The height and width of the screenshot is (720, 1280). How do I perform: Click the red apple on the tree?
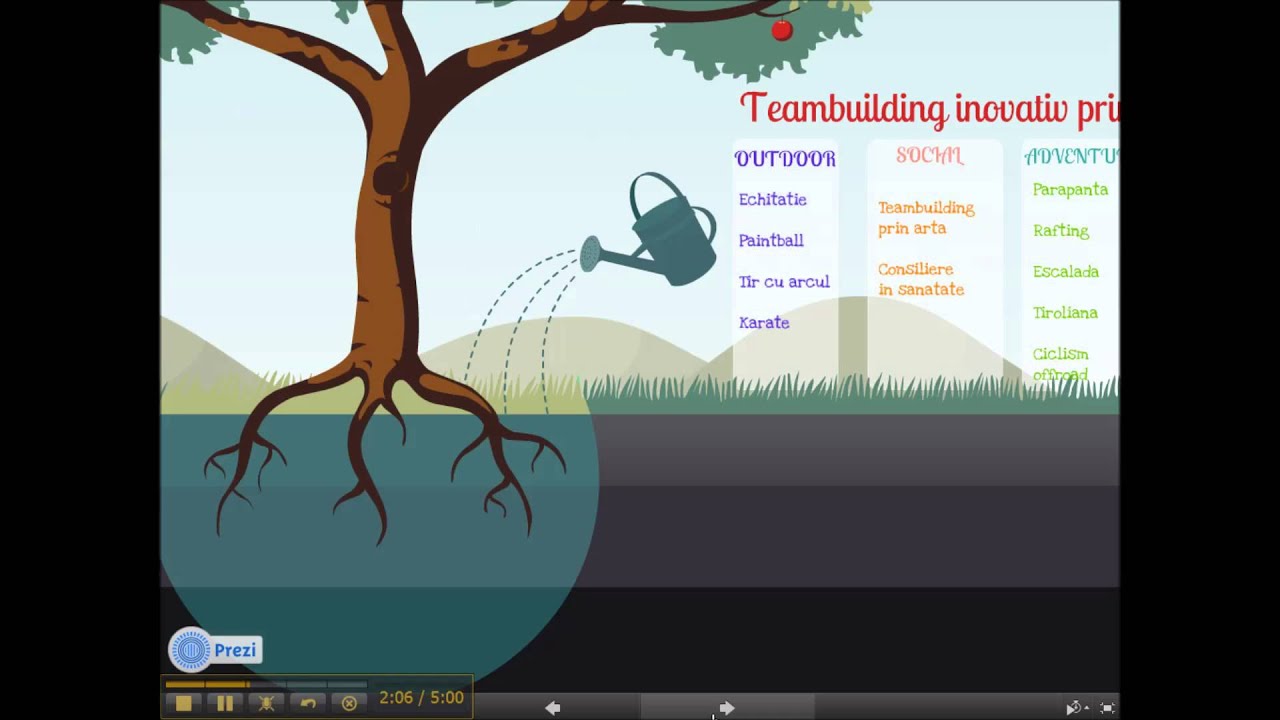pyautogui.click(x=782, y=30)
